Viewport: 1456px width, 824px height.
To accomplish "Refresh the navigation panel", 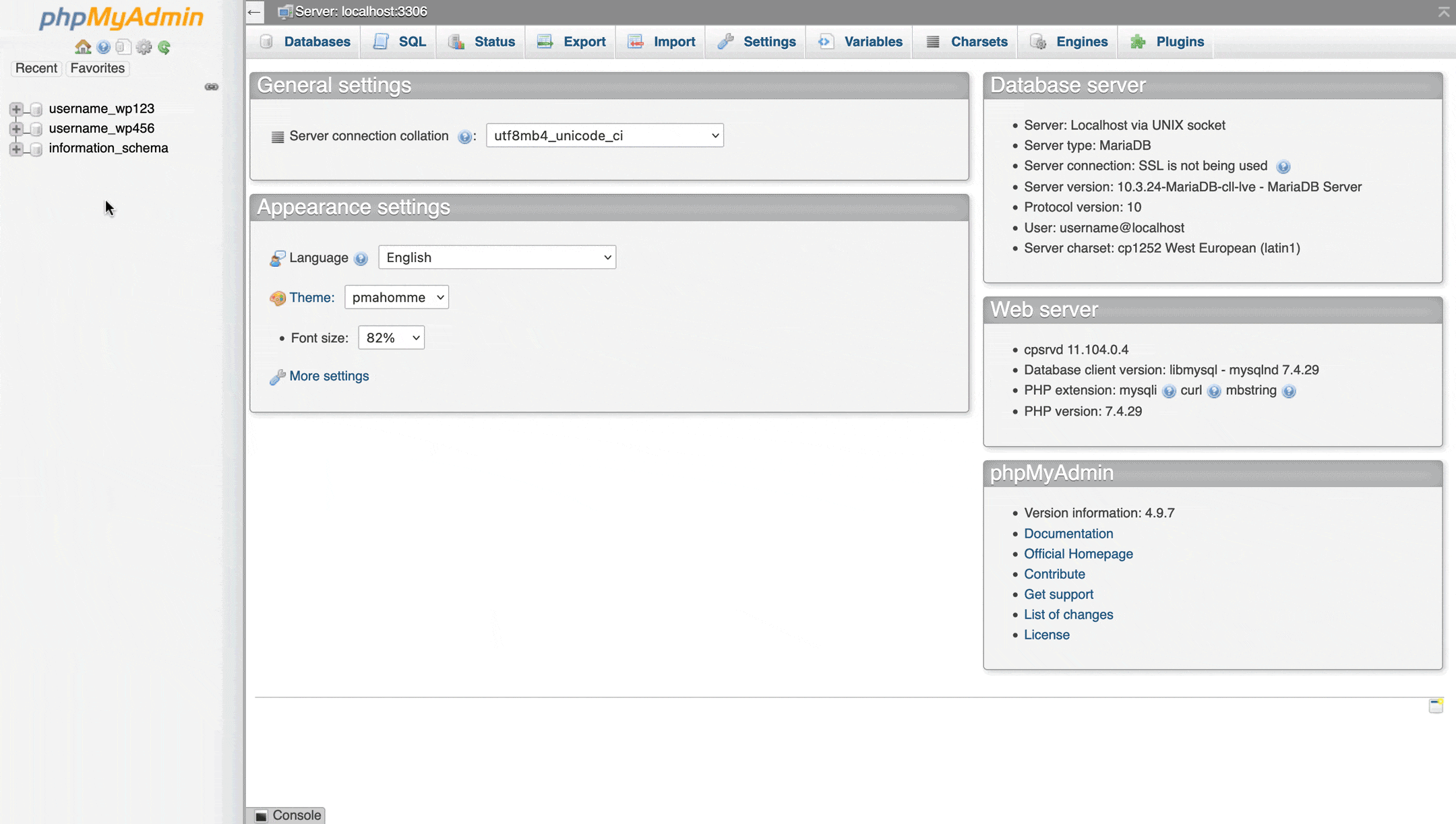I will pos(165,46).
